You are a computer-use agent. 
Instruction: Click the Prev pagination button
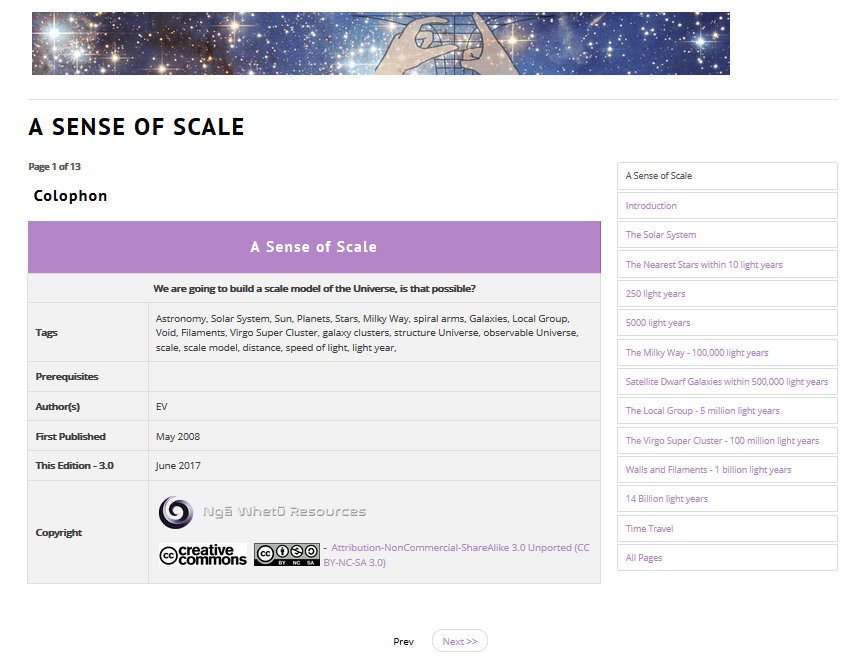pyautogui.click(x=403, y=641)
